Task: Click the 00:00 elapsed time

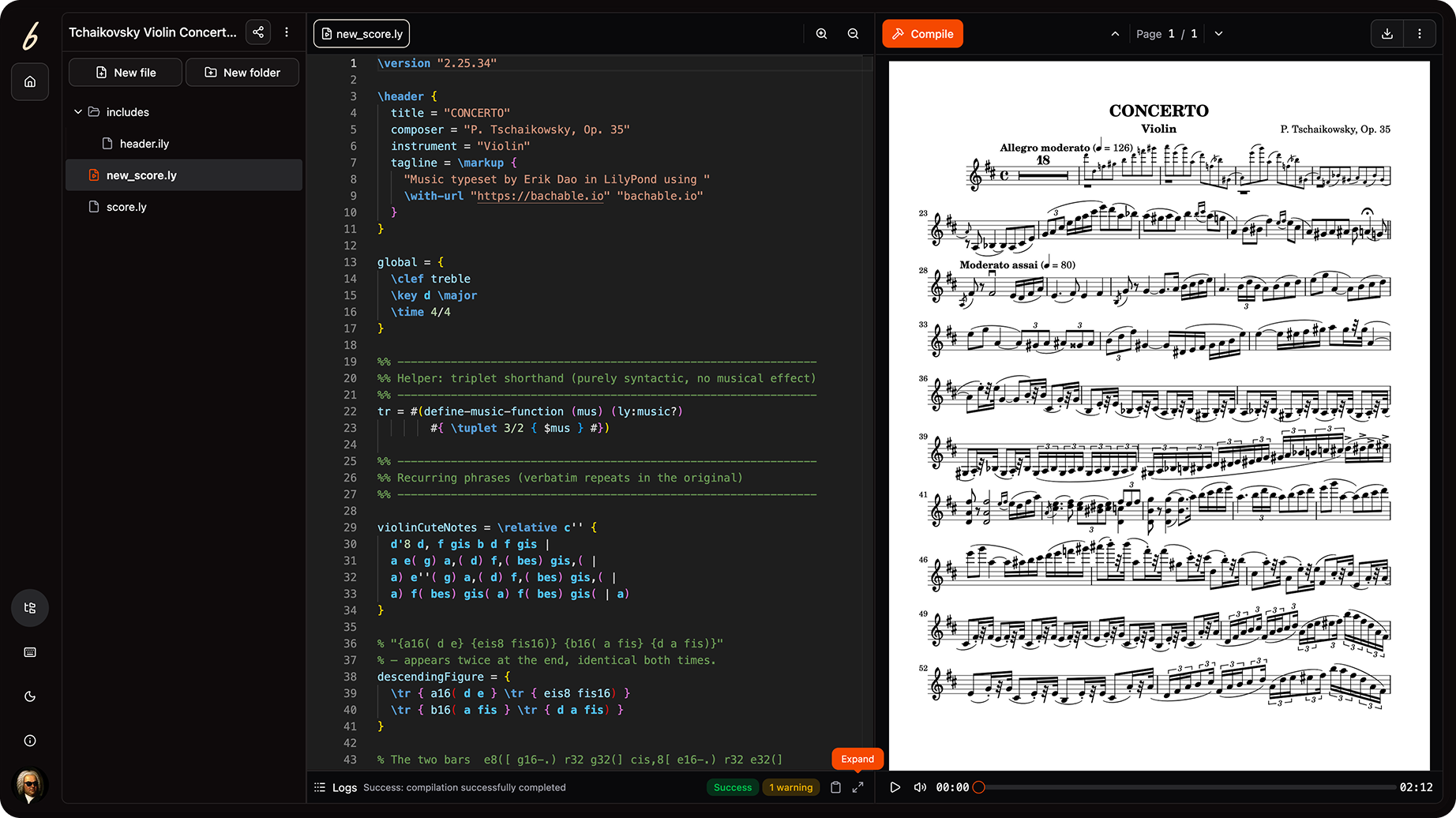Action: 952,787
